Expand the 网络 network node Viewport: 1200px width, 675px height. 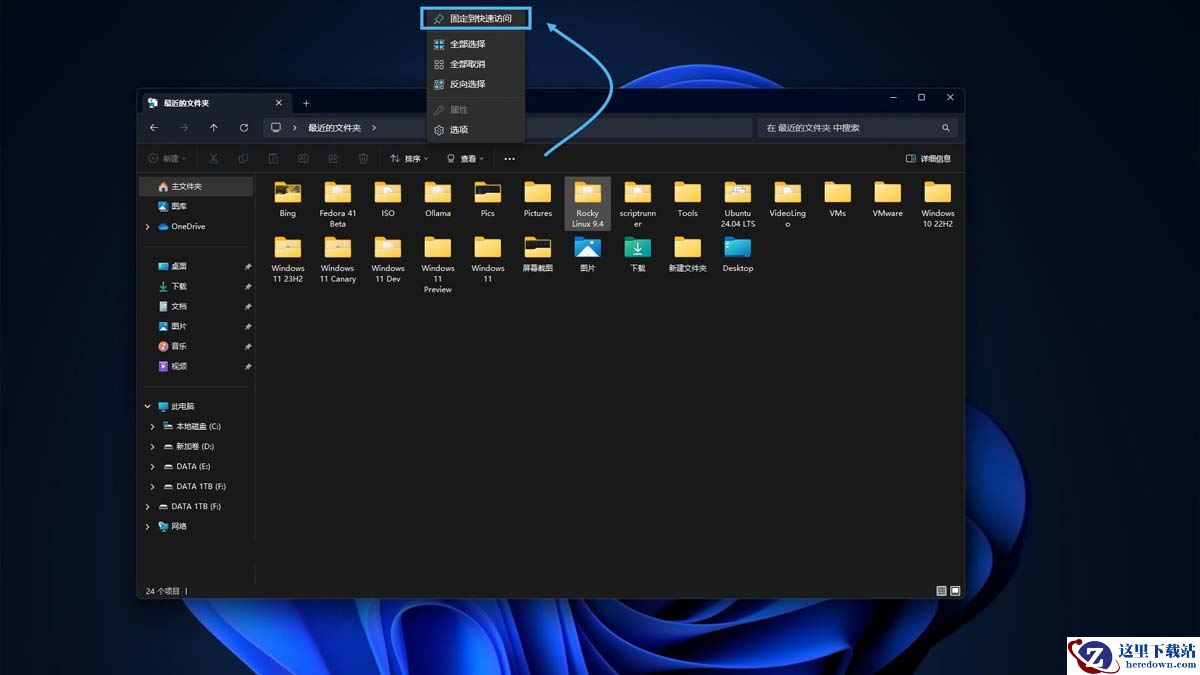click(148, 526)
